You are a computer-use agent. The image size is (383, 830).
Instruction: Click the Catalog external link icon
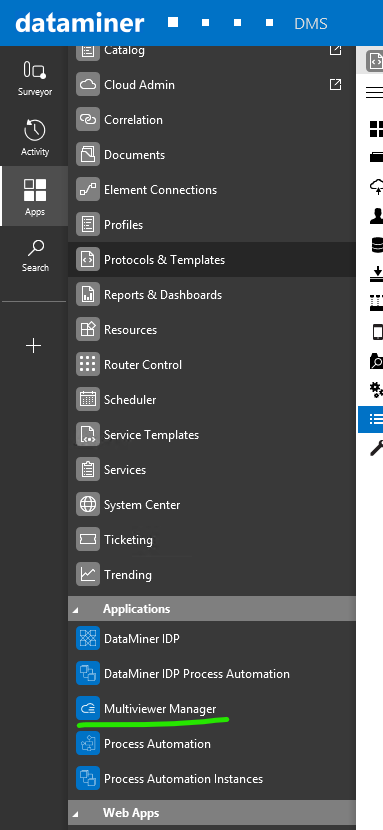pyautogui.click(x=335, y=50)
